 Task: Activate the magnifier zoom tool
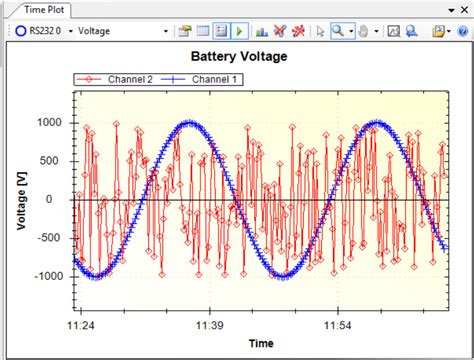coord(338,31)
